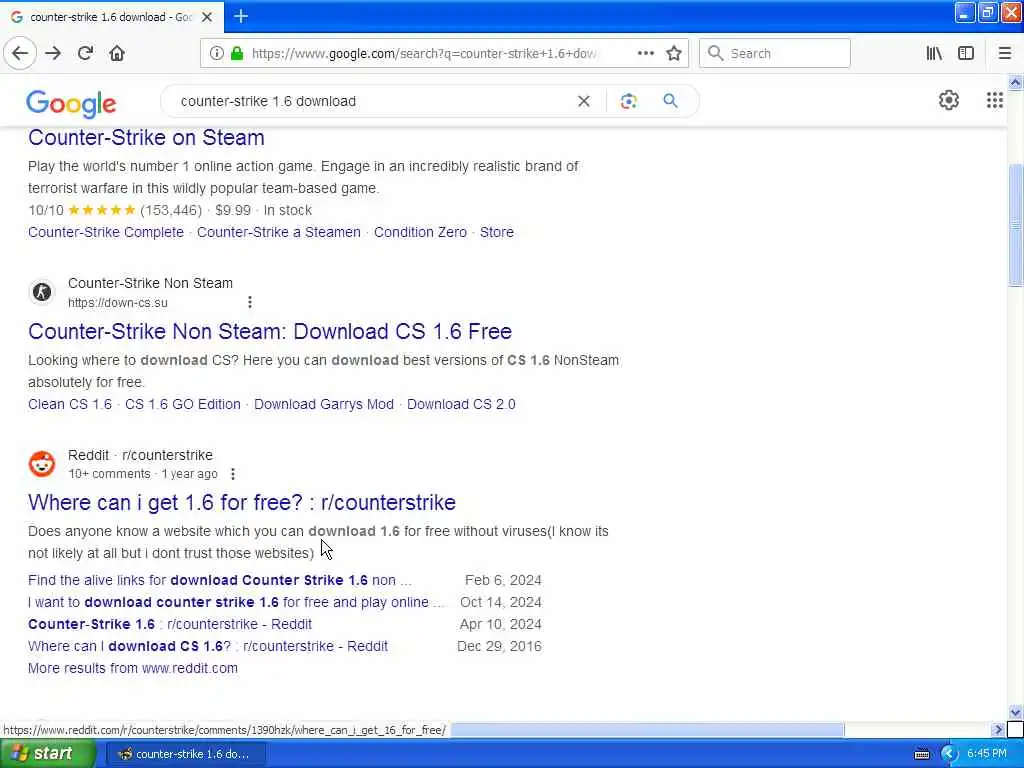The image size is (1024, 768).
Task: Focus the browser address bar
Action: (423, 54)
